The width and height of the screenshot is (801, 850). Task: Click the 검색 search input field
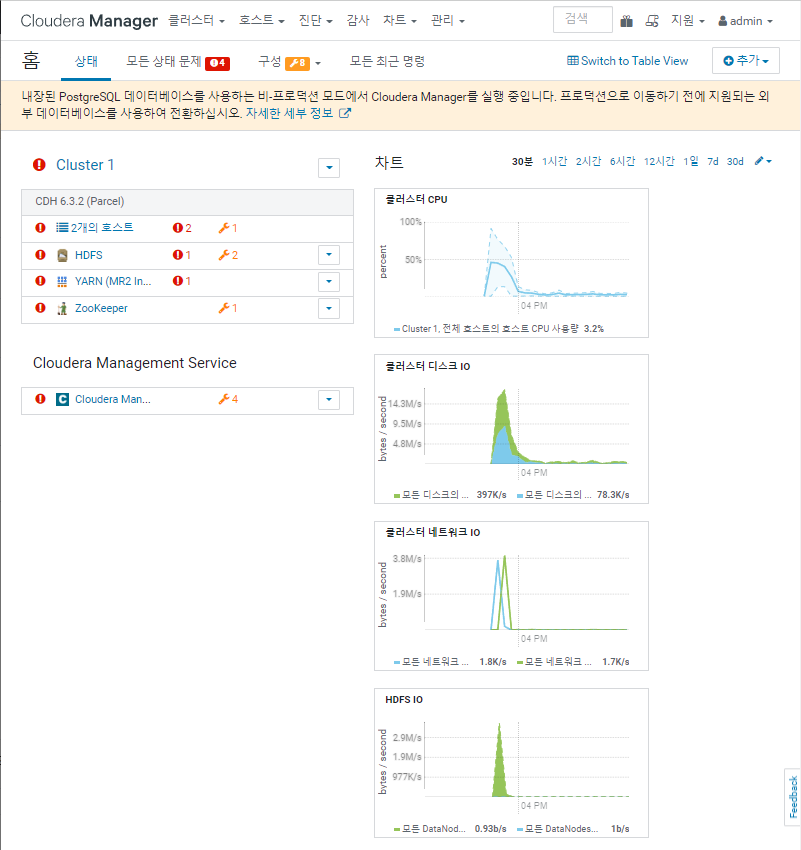tap(583, 20)
